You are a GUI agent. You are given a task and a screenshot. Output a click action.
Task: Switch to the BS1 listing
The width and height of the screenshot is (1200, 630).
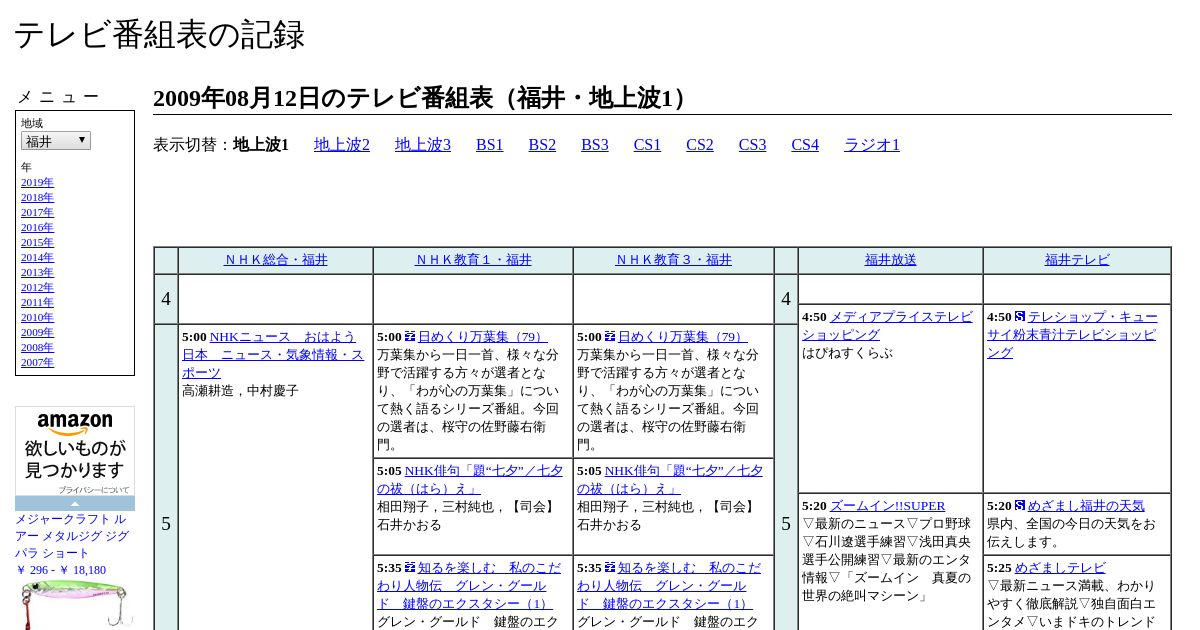coord(490,145)
